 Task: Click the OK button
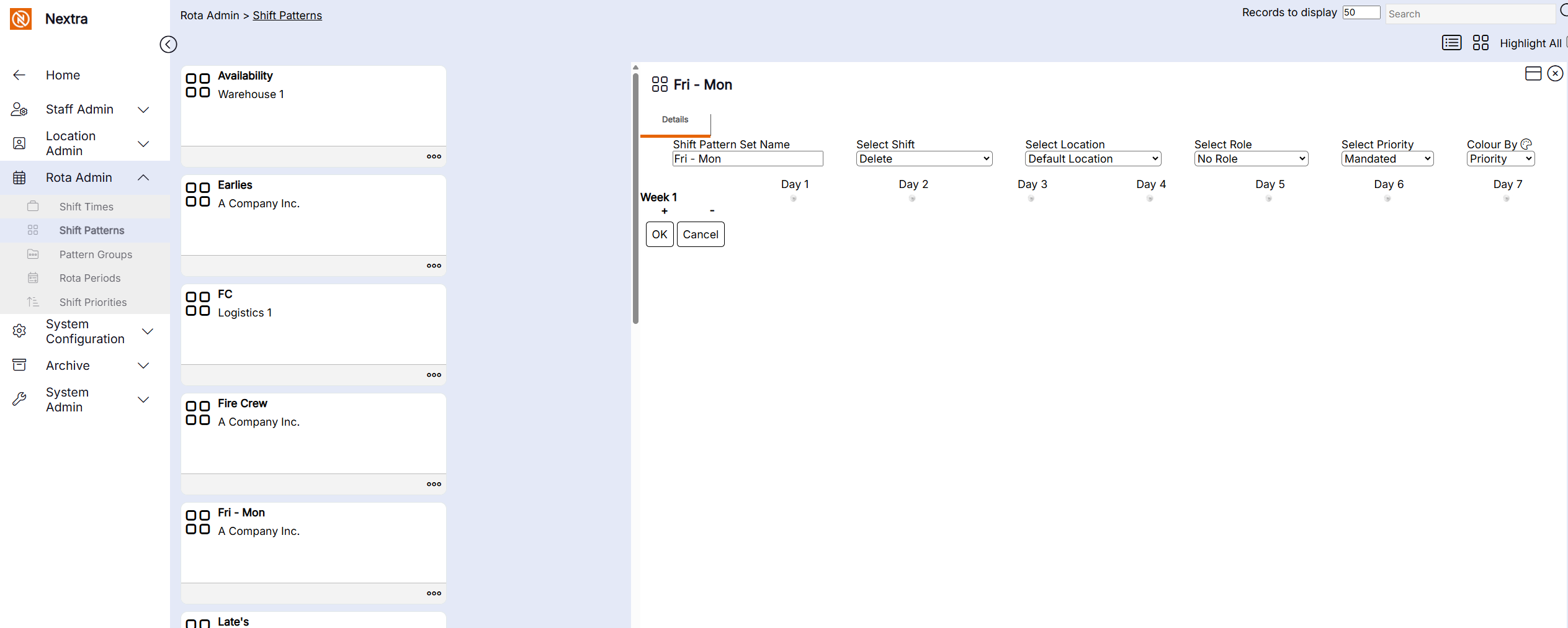pos(660,235)
